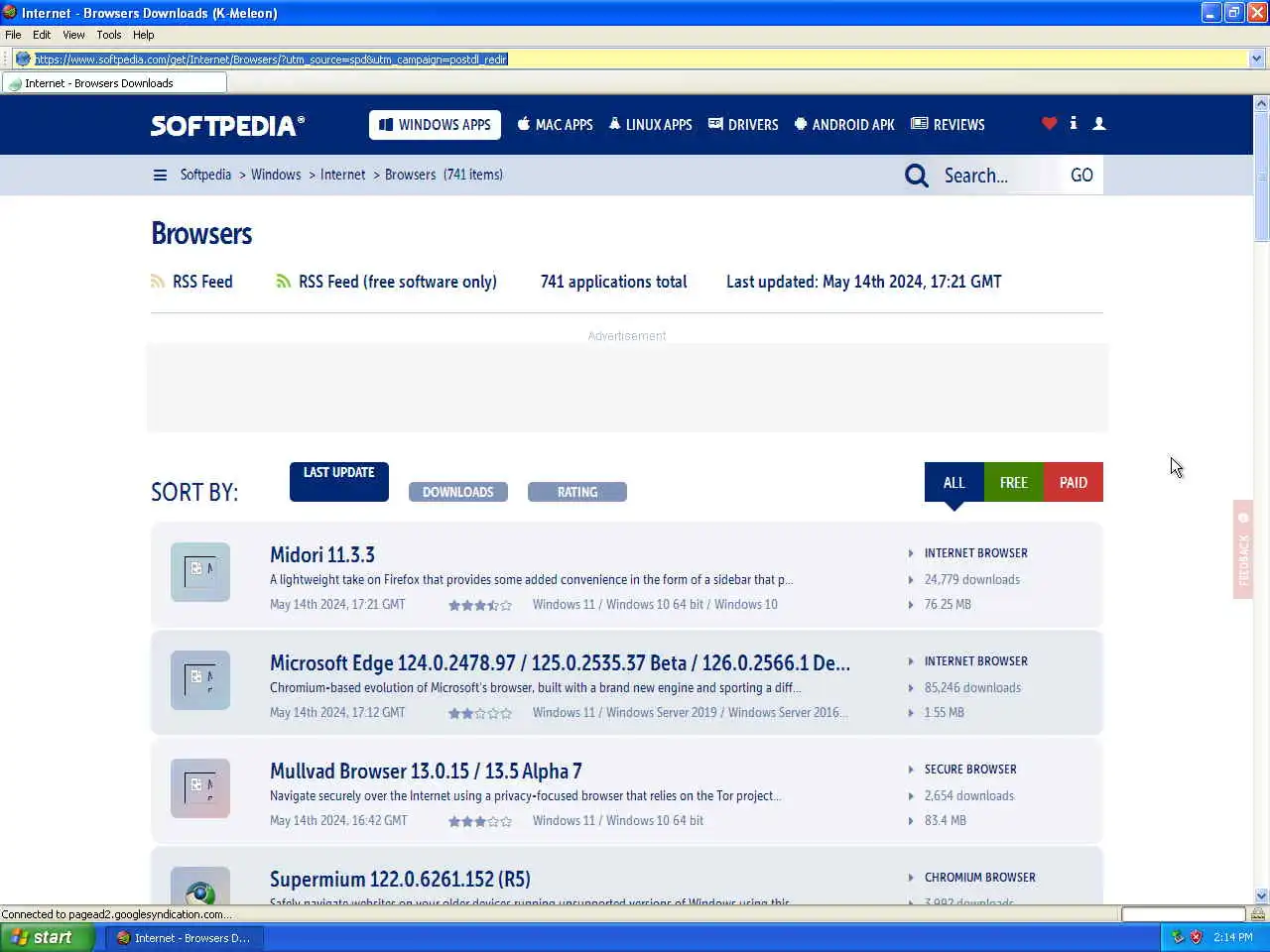Click Windows breadcrumb link
This screenshot has width=1270, height=952.
click(276, 175)
